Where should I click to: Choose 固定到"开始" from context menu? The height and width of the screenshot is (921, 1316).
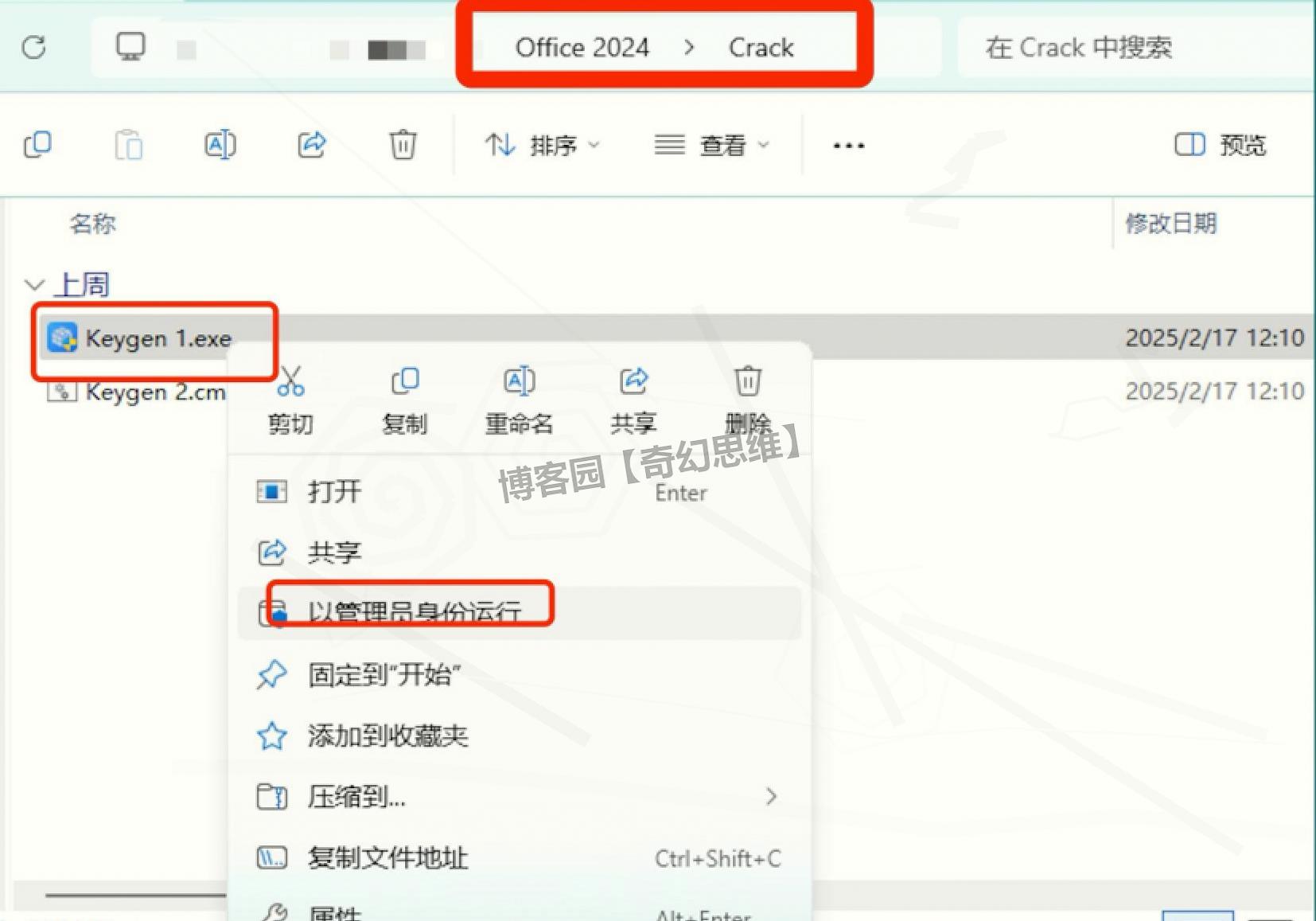tap(519, 674)
